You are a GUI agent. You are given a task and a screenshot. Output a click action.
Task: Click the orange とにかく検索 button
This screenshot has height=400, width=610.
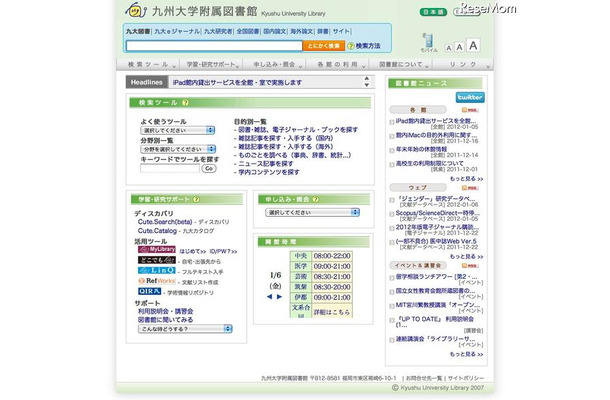pos(324,46)
